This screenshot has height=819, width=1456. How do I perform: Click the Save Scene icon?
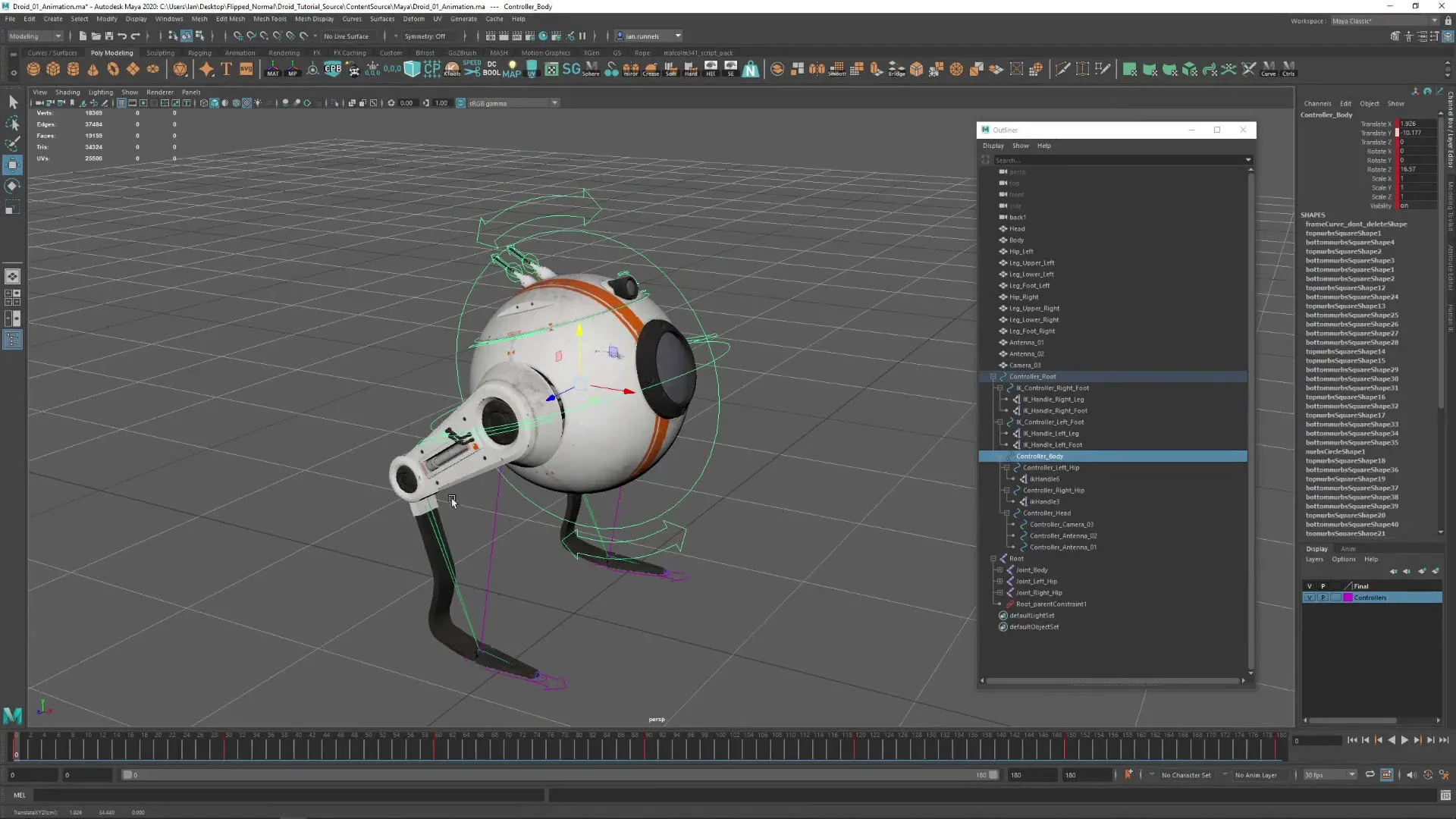tap(108, 36)
